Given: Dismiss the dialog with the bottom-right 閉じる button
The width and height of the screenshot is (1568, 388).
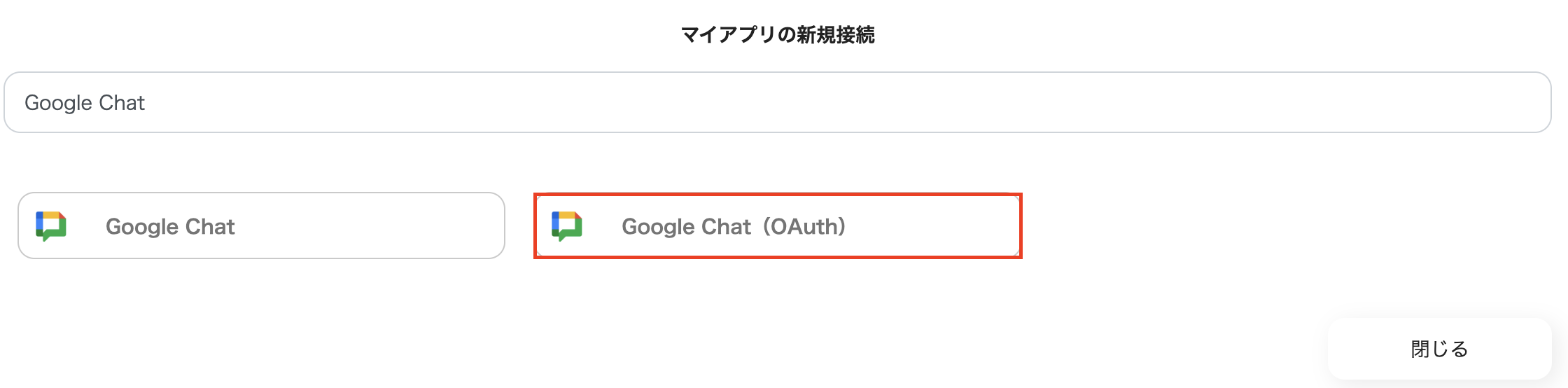Looking at the screenshot, I should [x=1439, y=349].
